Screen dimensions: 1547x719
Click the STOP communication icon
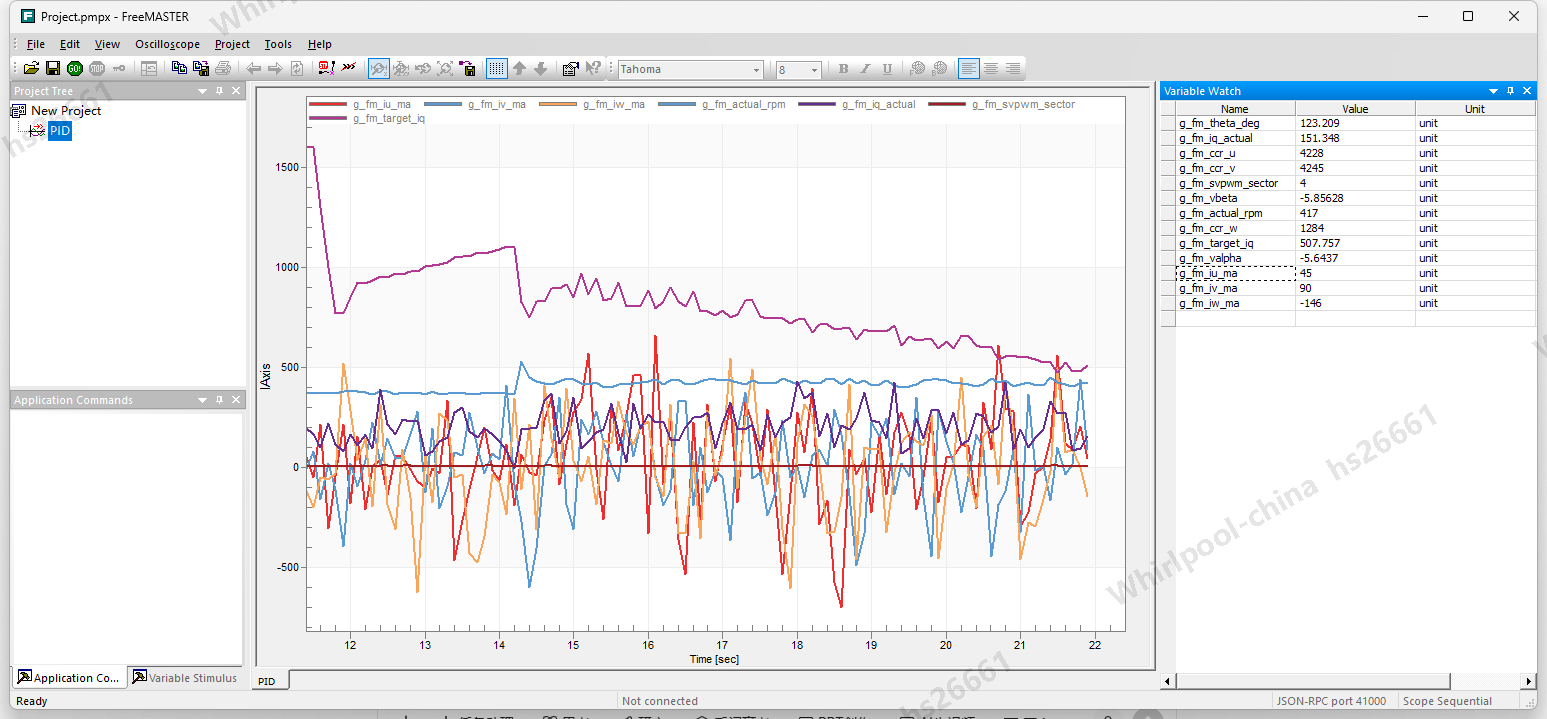point(97,69)
